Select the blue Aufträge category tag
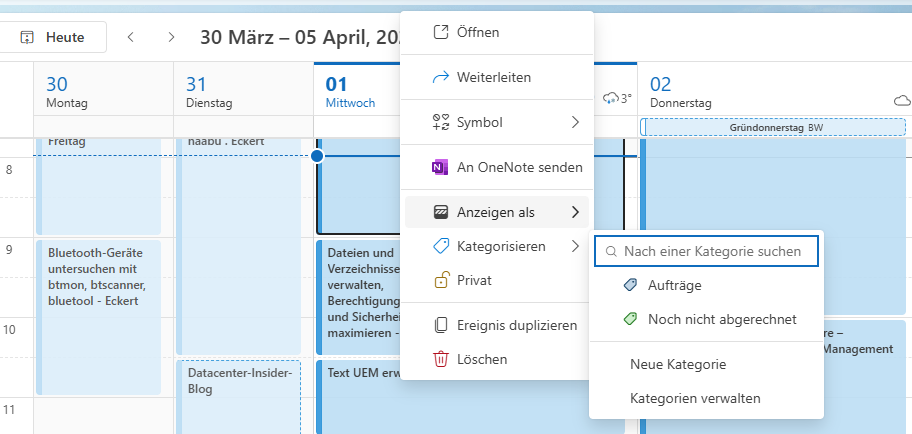Screen dimensions: 912x434 (x=630, y=285)
